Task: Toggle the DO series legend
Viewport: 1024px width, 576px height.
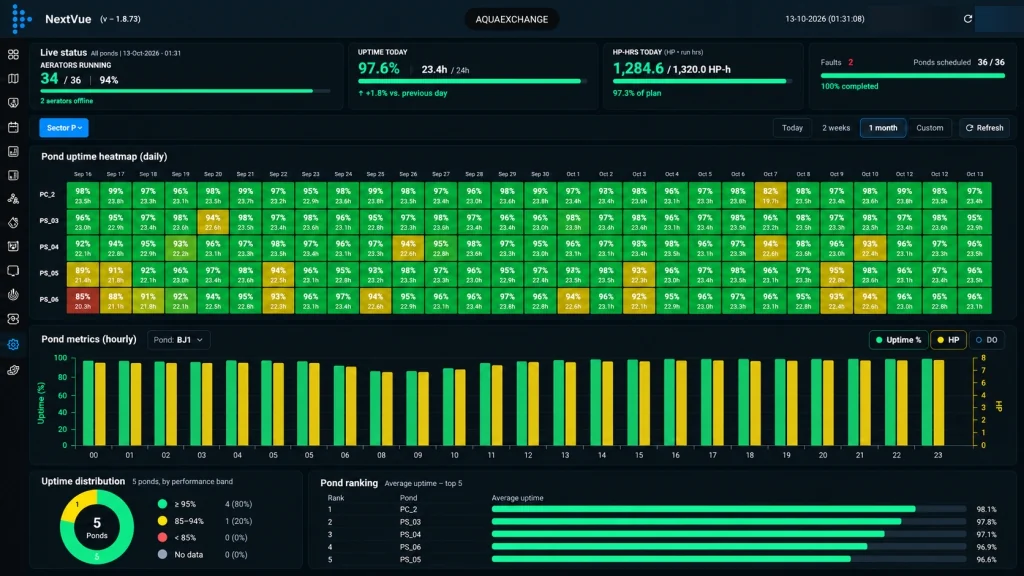Action: pyautogui.click(x=986, y=340)
